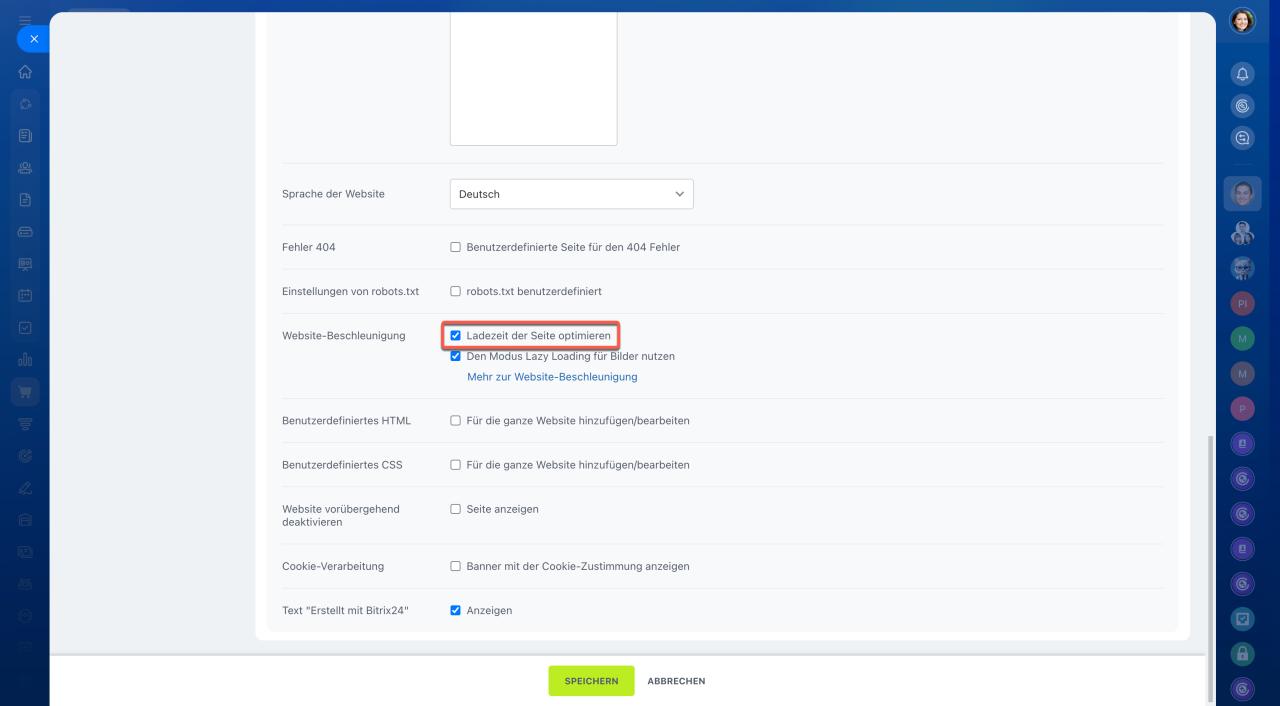Open the user profile avatar at top right
The image size is (1280, 706).
tap(1242, 21)
